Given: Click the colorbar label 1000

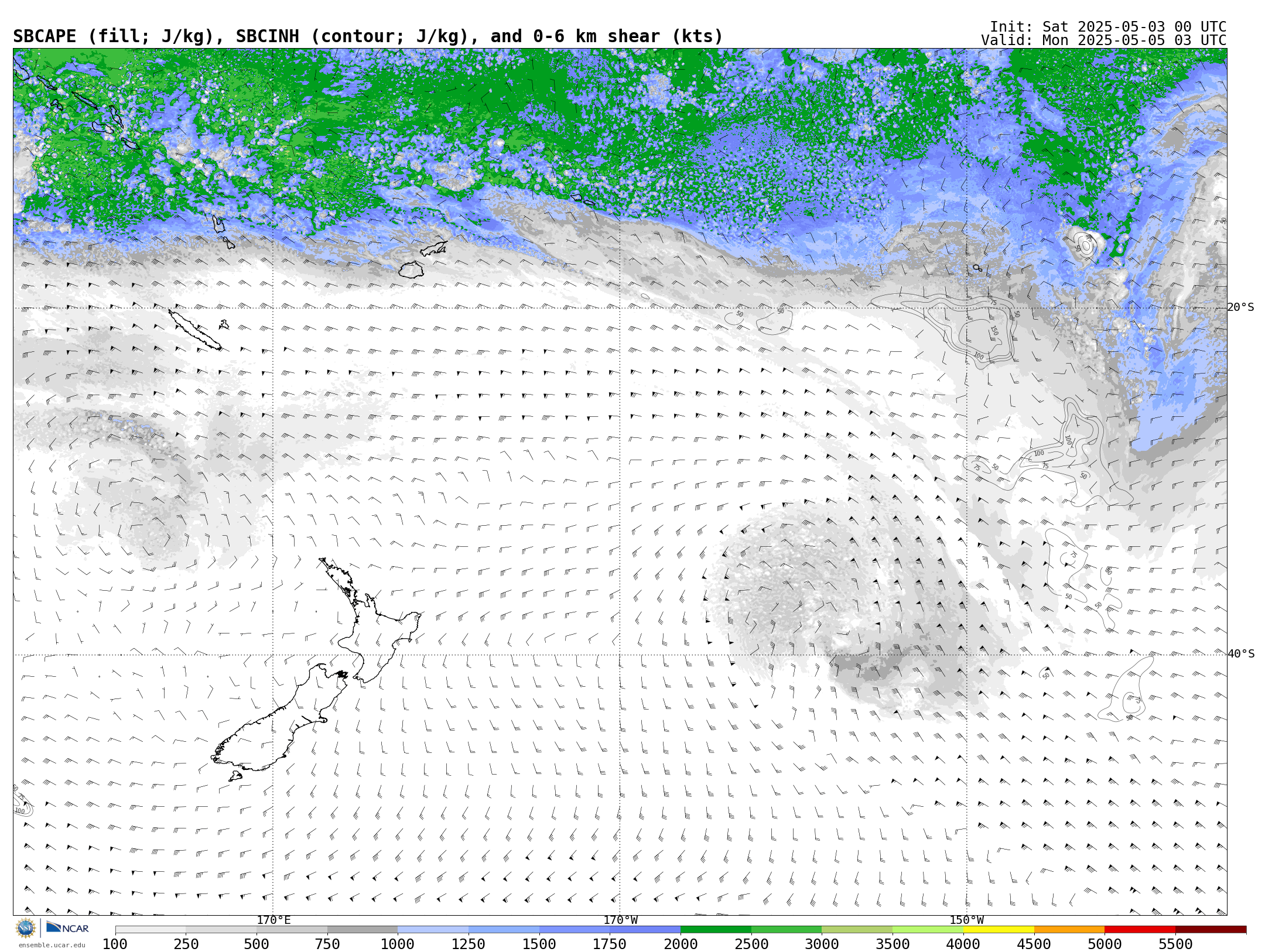Looking at the screenshot, I should [398, 944].
